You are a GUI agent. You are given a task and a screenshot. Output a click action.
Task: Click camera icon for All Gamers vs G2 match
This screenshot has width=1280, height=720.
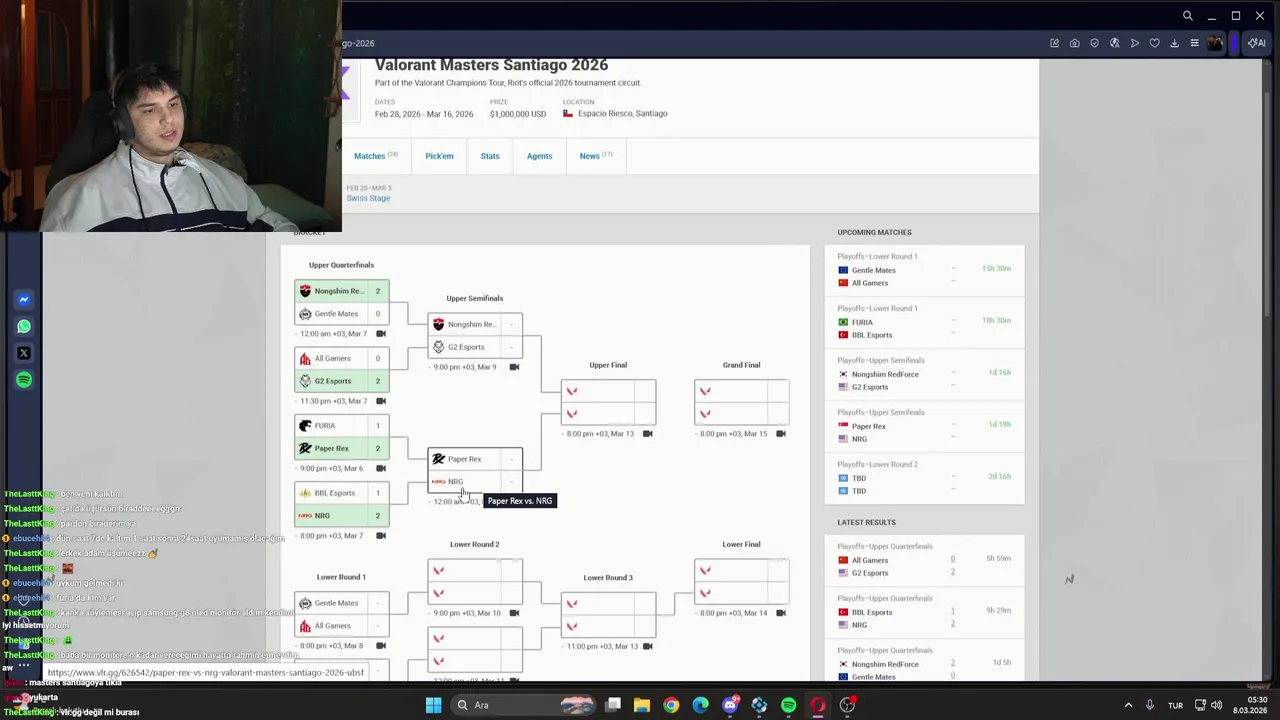pyautogui.click(x=380, y=401)
